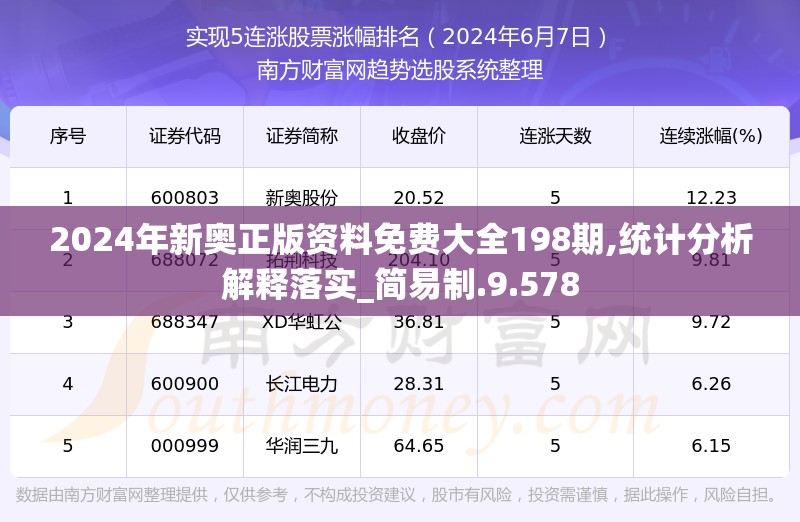The height and width of the screenshot is (522, 800).
Task: Click 连涨天数 value for 长江电力
Action: click(x=555, y=384)
